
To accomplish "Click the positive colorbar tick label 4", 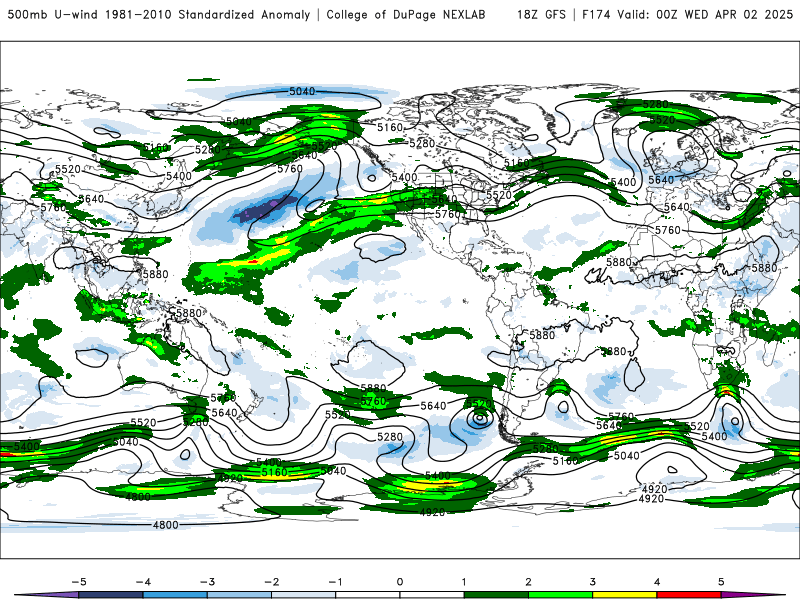I will coord(657,582).
